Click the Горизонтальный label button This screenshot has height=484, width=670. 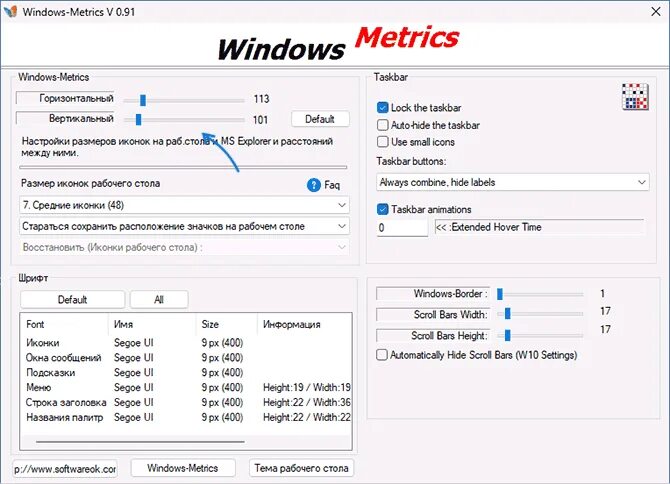pyautogui.click(x=65, y=98)
